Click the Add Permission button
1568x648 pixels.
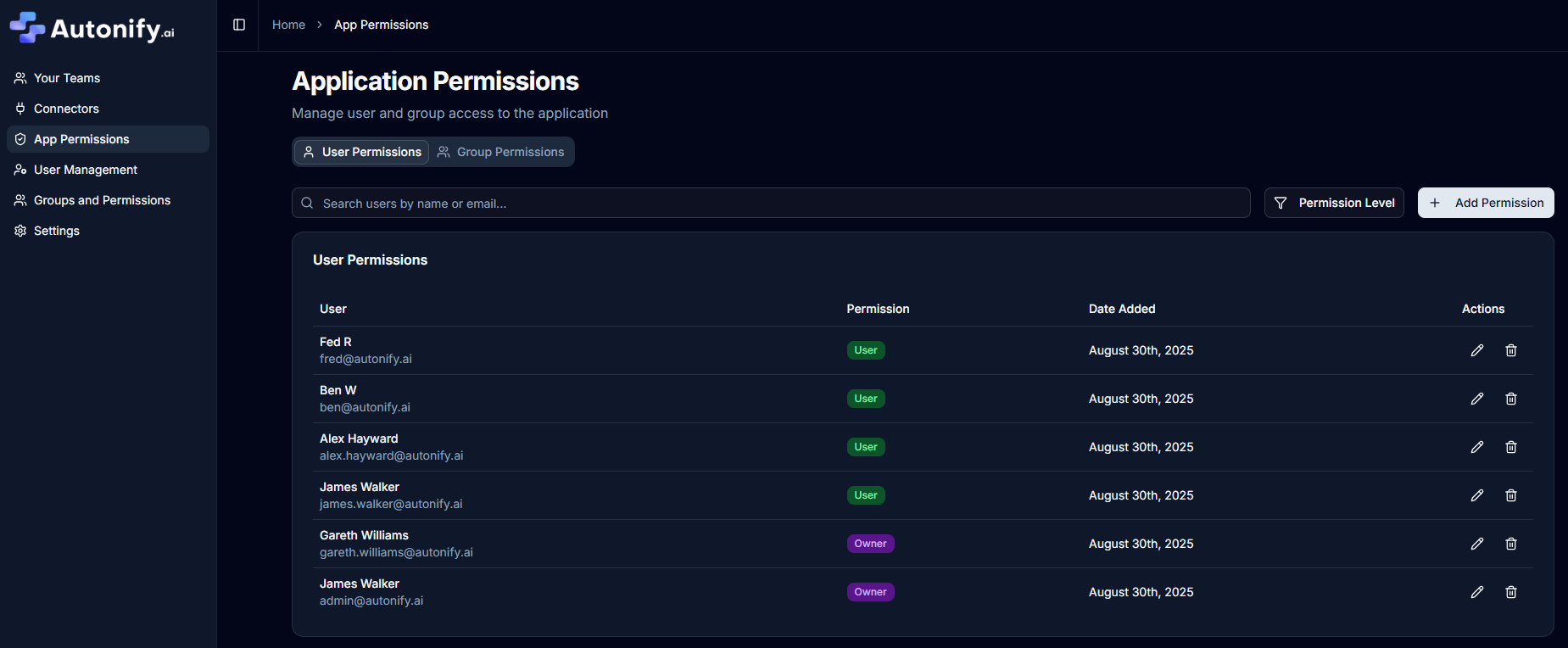[x=1486, y=203]
